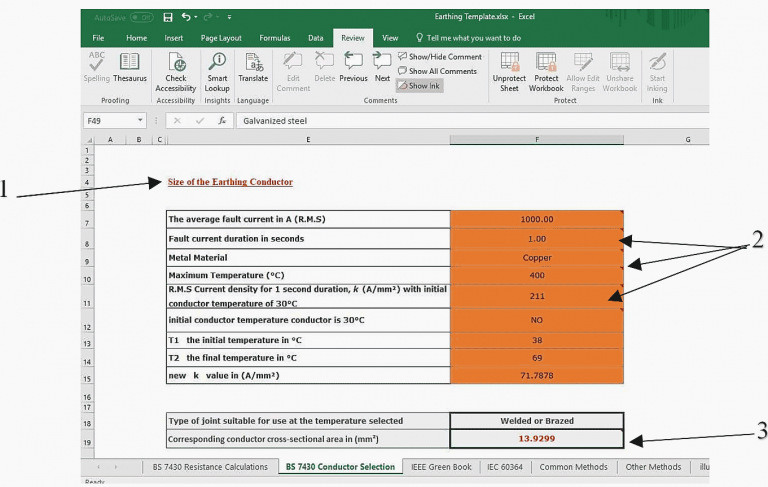
Task: Click the Undo arrow icon
Action: 186,17
